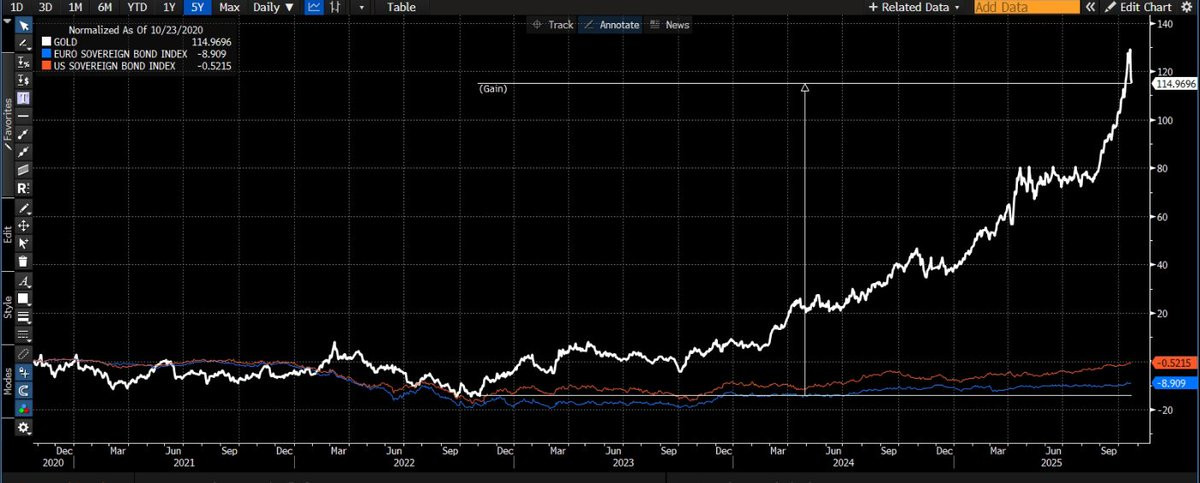
Task: Select the 6M time range
Action: [x=105, y=7]
